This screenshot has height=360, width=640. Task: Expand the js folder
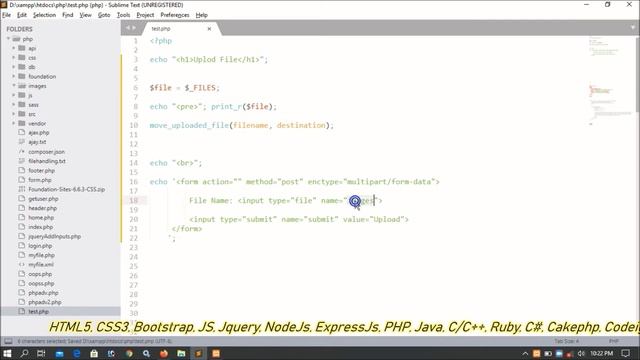pyautogui.click(x=13, y=95)
